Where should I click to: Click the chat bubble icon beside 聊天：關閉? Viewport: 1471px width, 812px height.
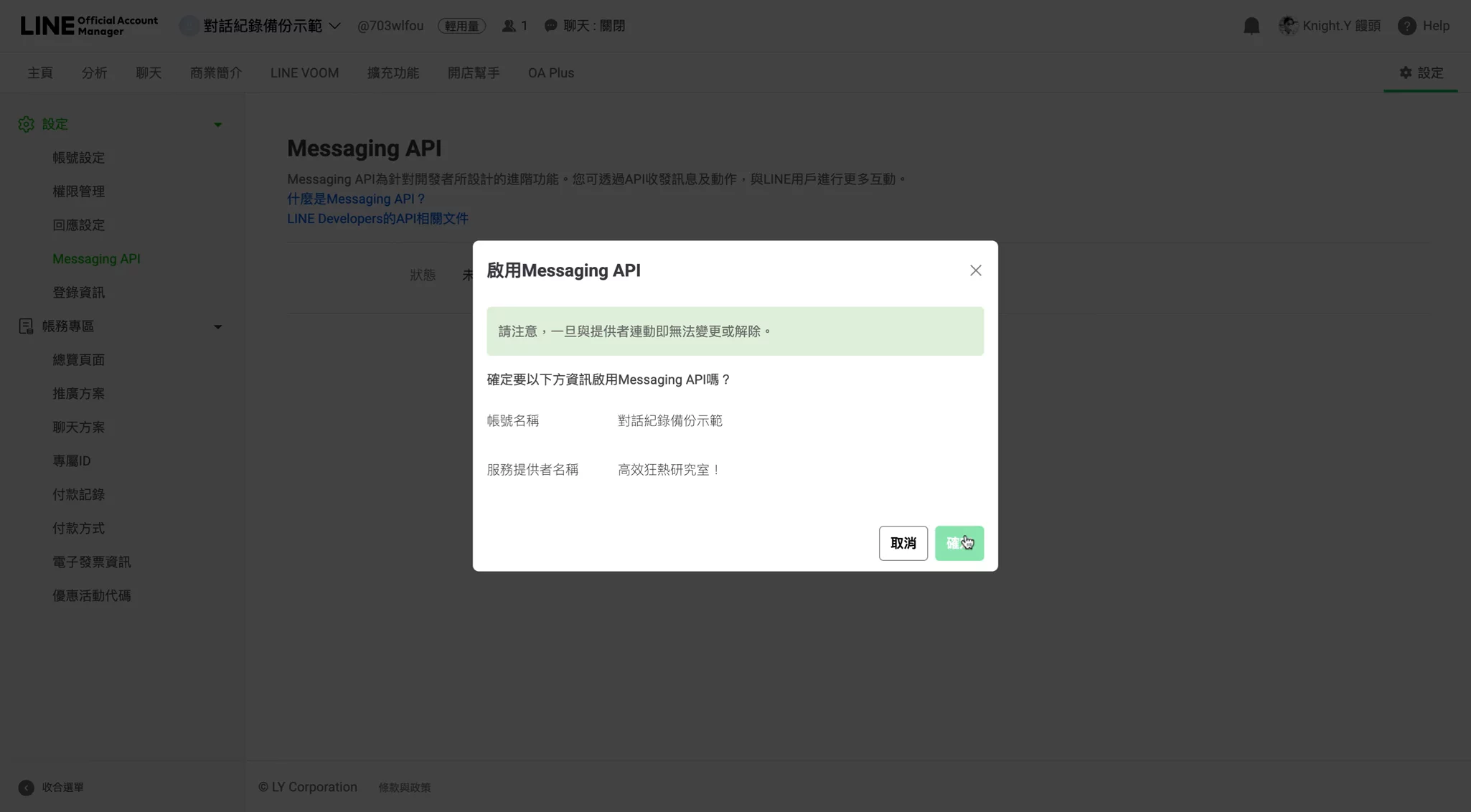550,26
